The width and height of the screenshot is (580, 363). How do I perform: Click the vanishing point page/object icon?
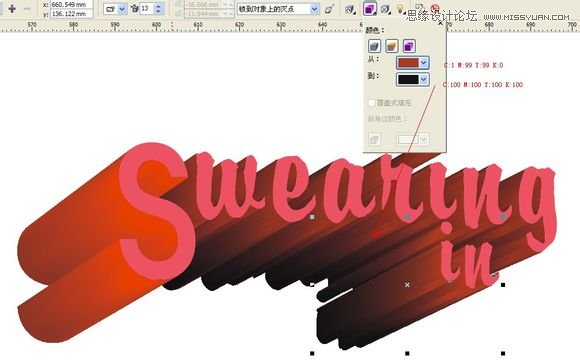click(x=329, y=9)
